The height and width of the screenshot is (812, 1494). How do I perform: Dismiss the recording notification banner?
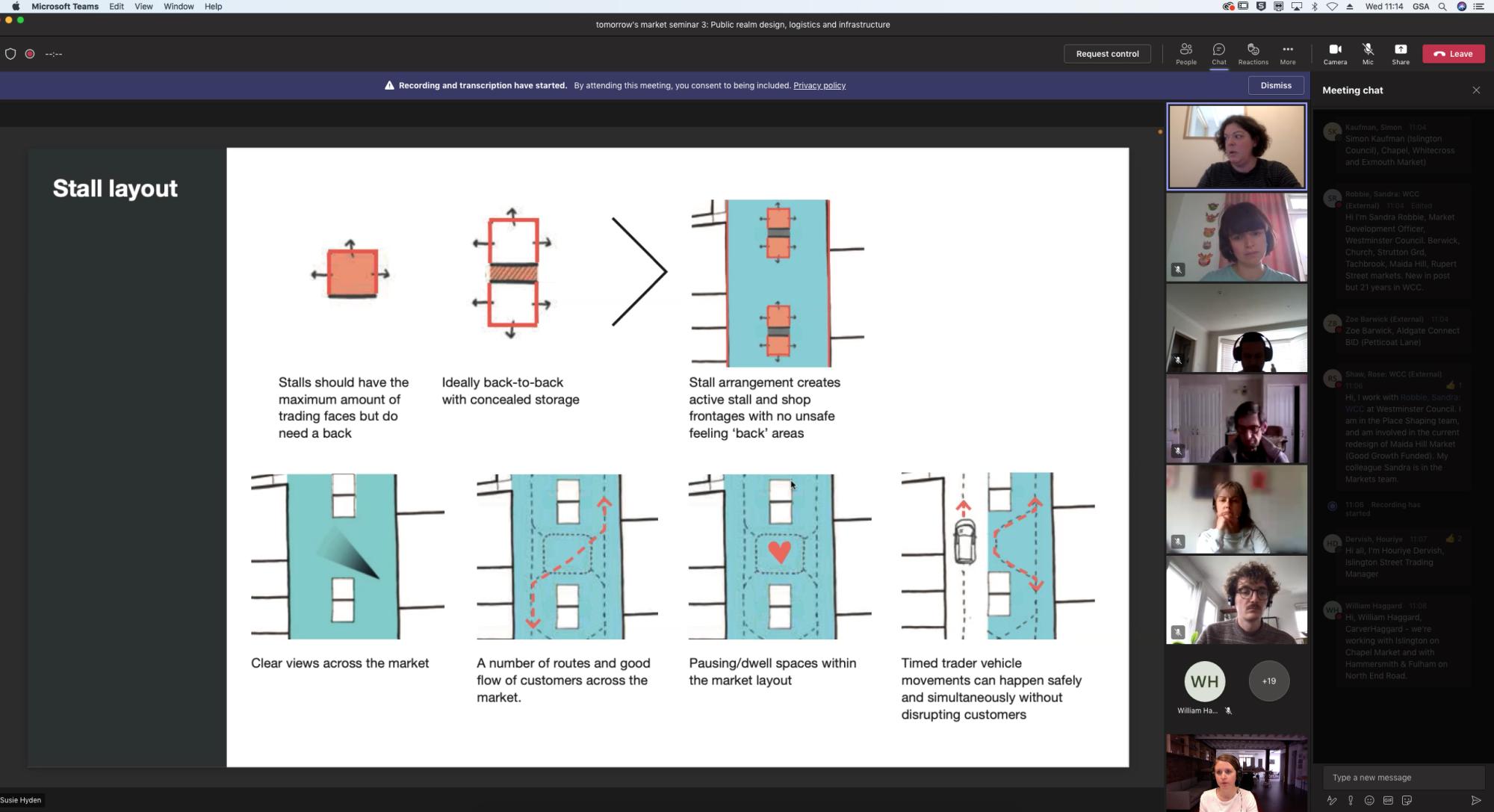(x=1275, y=85)
